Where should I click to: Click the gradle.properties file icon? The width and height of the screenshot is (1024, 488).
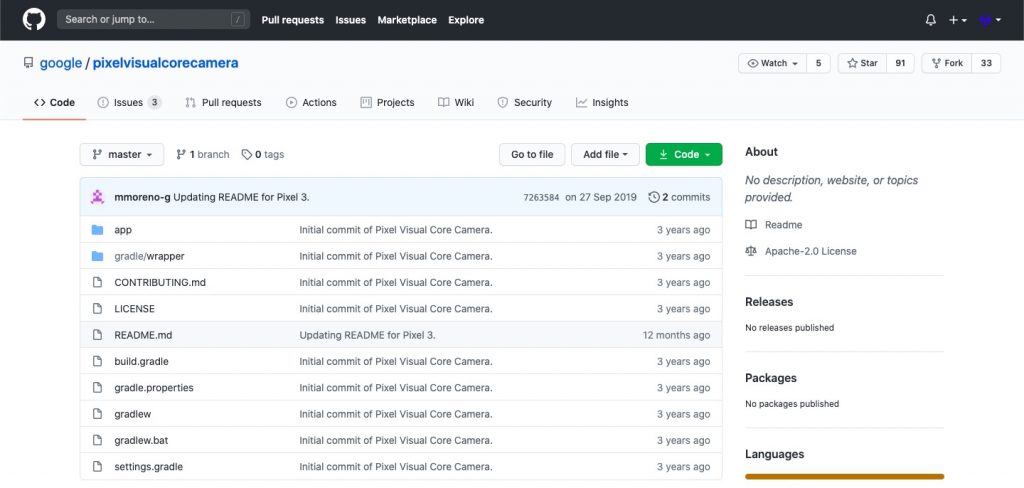click(x=97, y=387)
